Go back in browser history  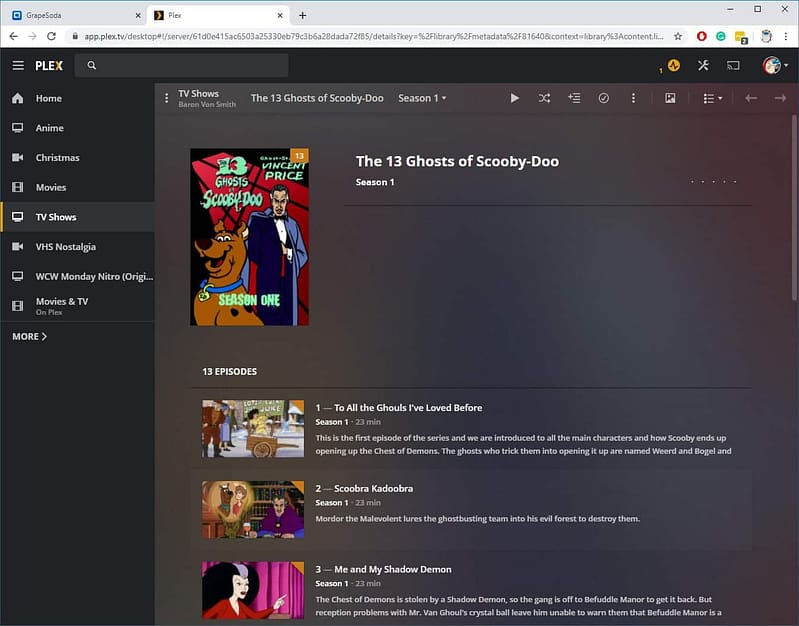pos(14,36)
